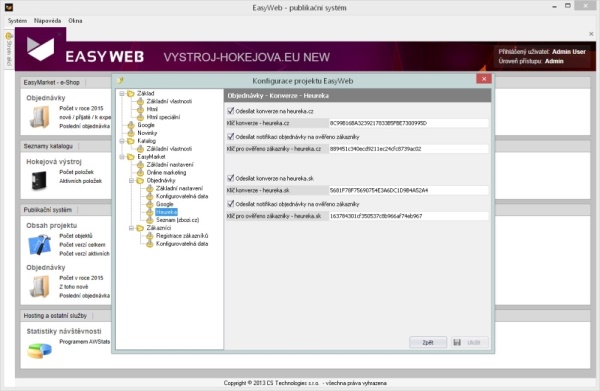The width and height of the screenshot is (600, 391).
Task: Toggle first Odeslat notifikaci objednávky na ověřeno zákazníky checkbox
Action: pyautogui.click(x=230, y=136)
